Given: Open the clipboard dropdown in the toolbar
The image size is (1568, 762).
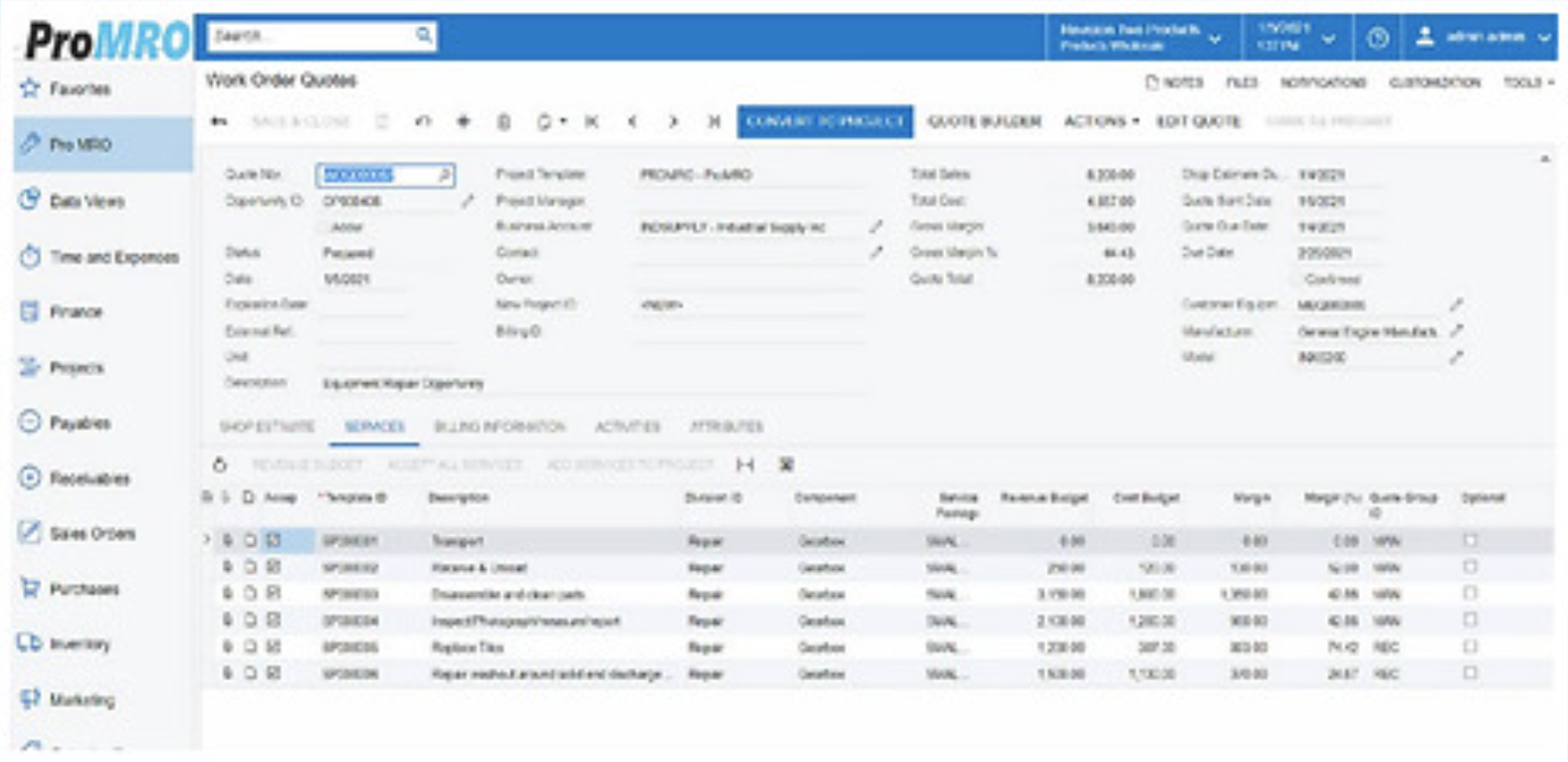Looking at the screenshot, I should (x=550, y=121).
